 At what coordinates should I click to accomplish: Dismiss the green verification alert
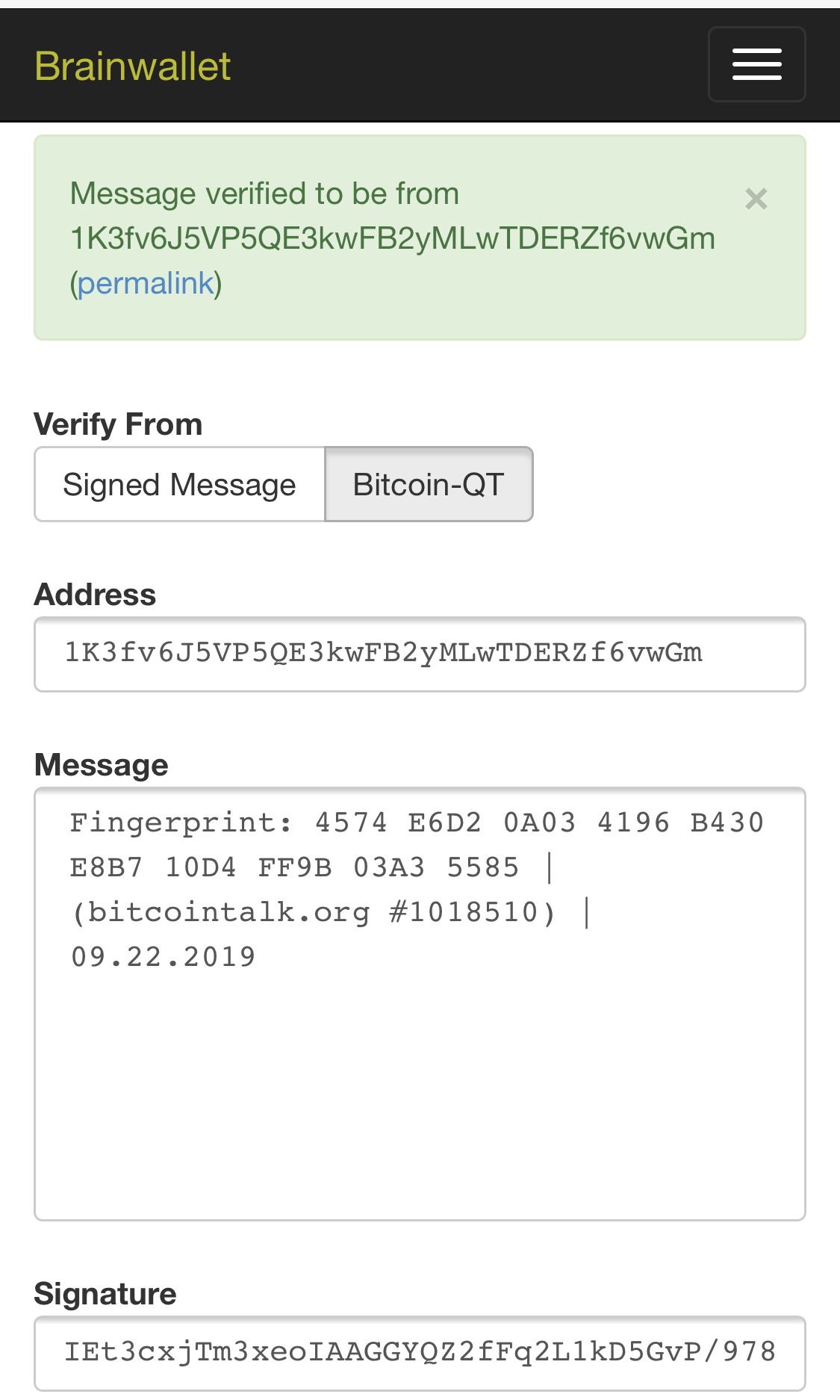756,199
